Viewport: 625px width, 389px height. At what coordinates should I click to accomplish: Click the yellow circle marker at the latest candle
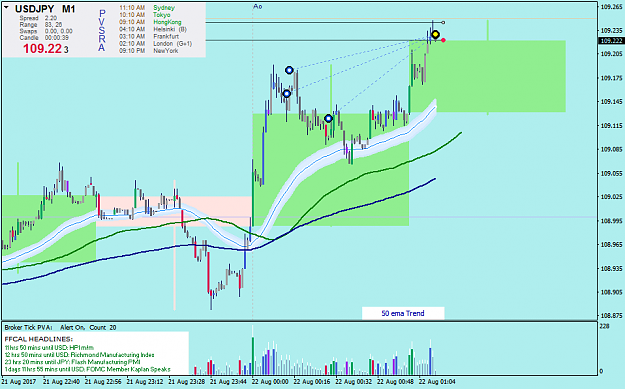click(x=435, y=35)
